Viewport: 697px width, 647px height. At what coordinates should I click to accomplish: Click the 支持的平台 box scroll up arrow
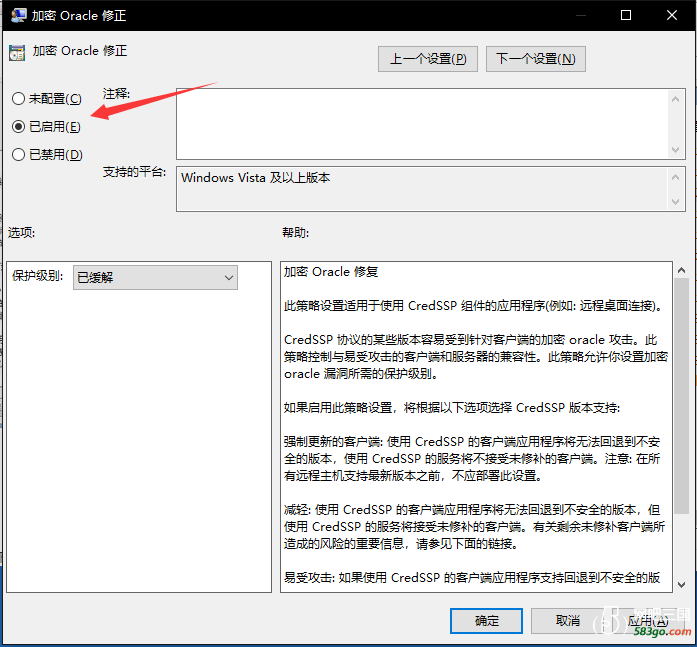676,177
